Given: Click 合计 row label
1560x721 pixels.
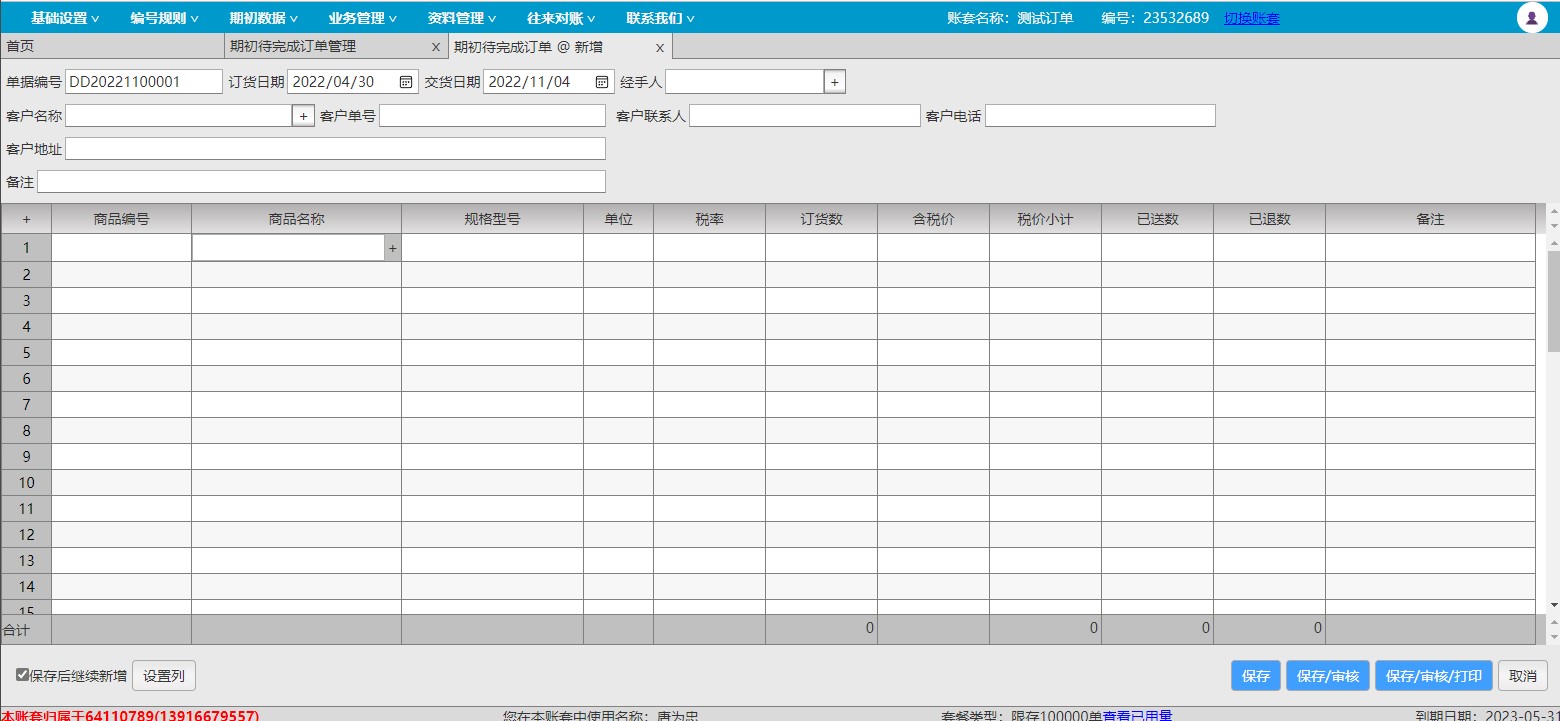Looking at the screenshot, I should tap(16, 630).
